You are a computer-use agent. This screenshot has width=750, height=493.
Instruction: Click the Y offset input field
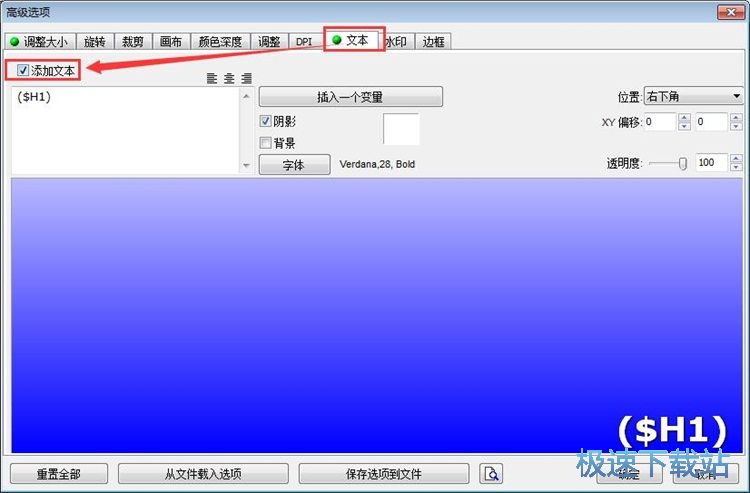click(711, 121)
